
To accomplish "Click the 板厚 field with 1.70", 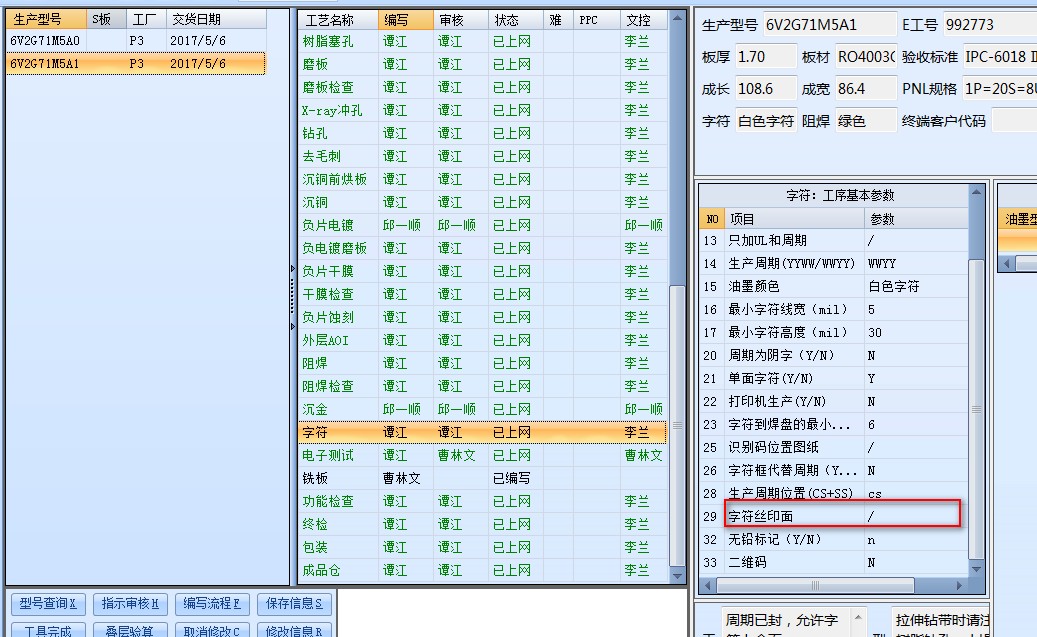I will (765, 57).
